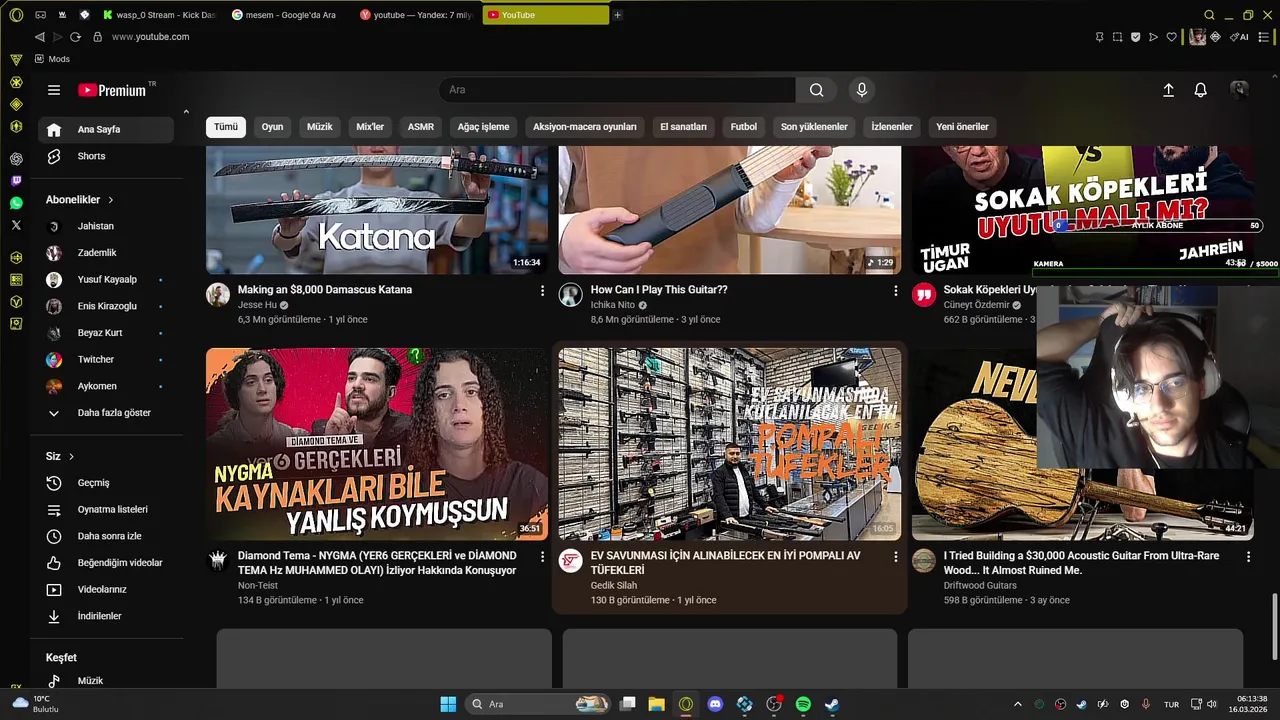Open the Müzik item under Keşfet
1280x720 pixels.
(106, 680)
